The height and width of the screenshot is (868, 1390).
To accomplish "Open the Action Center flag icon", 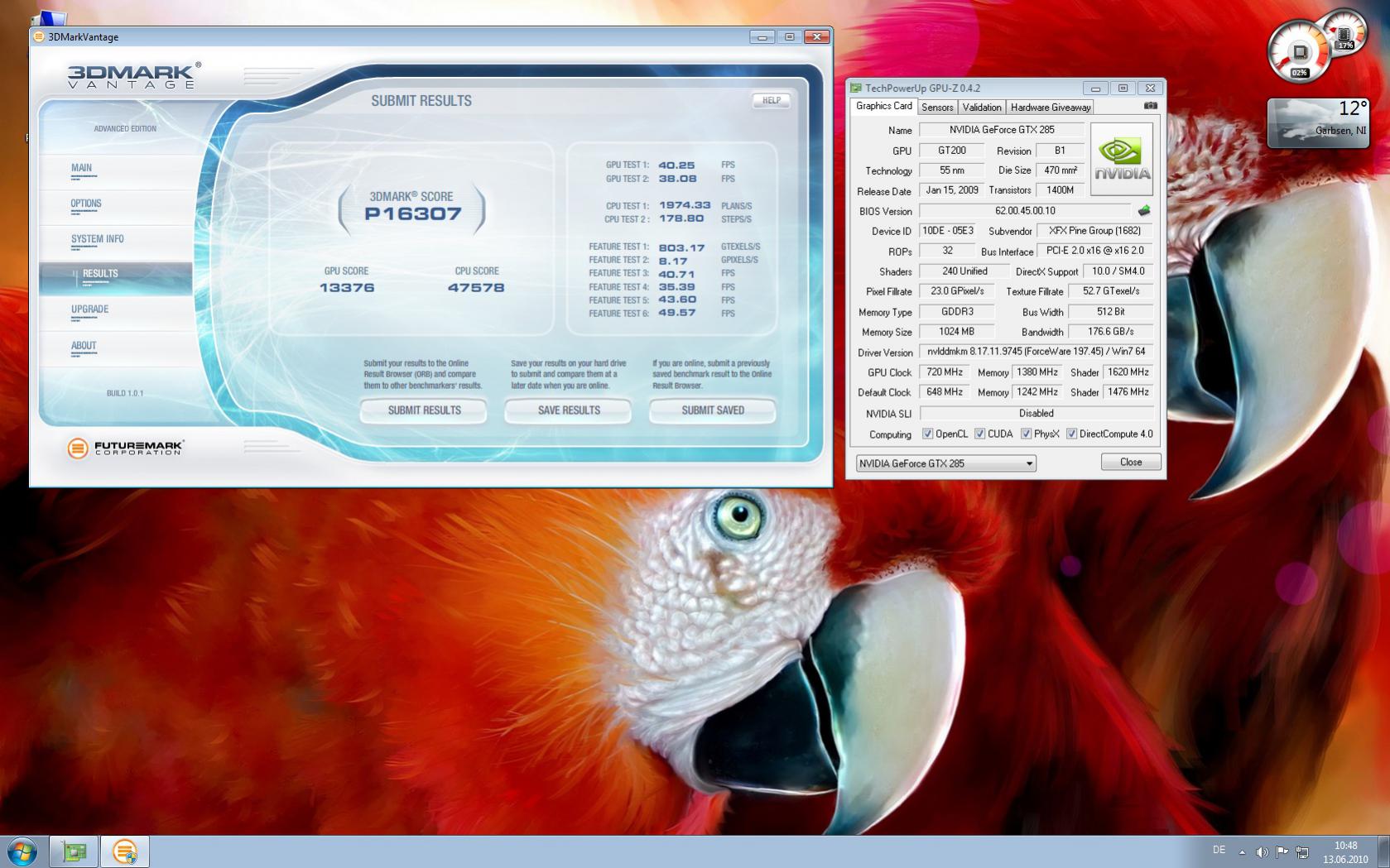I will (1282, 851).
